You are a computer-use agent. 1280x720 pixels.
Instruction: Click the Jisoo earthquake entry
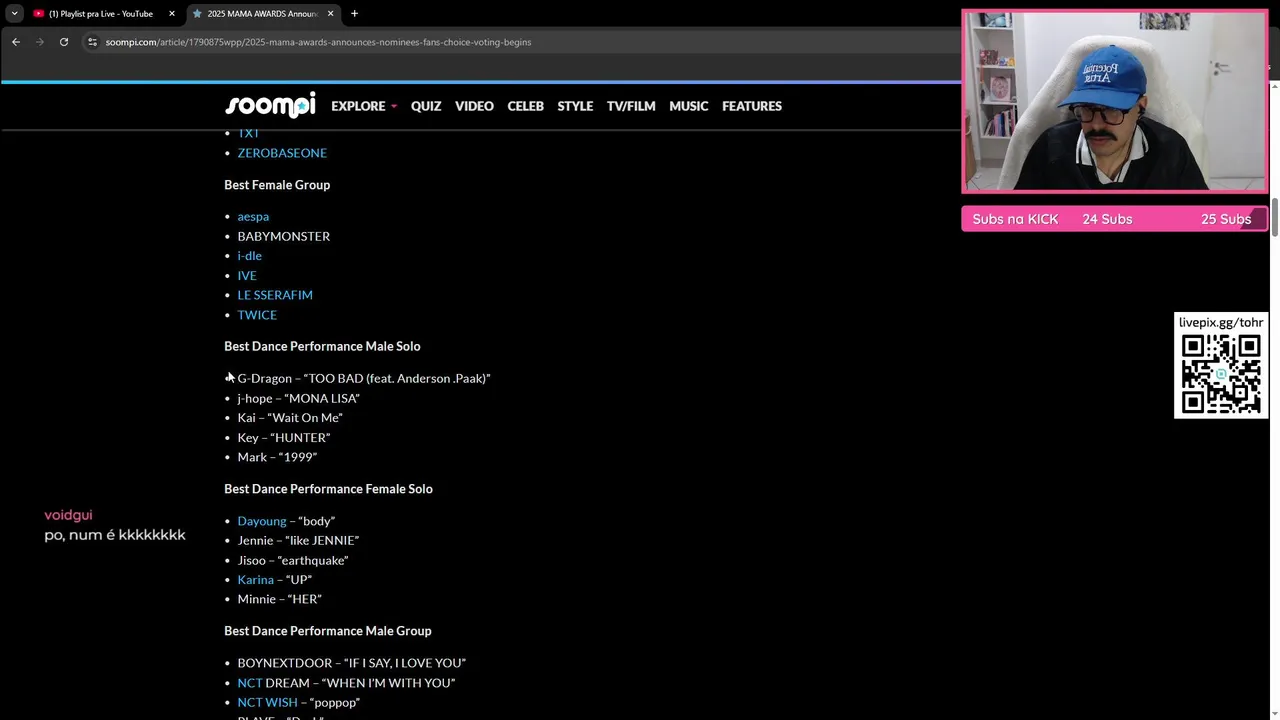pyautogui.click(x=293, y=560)
